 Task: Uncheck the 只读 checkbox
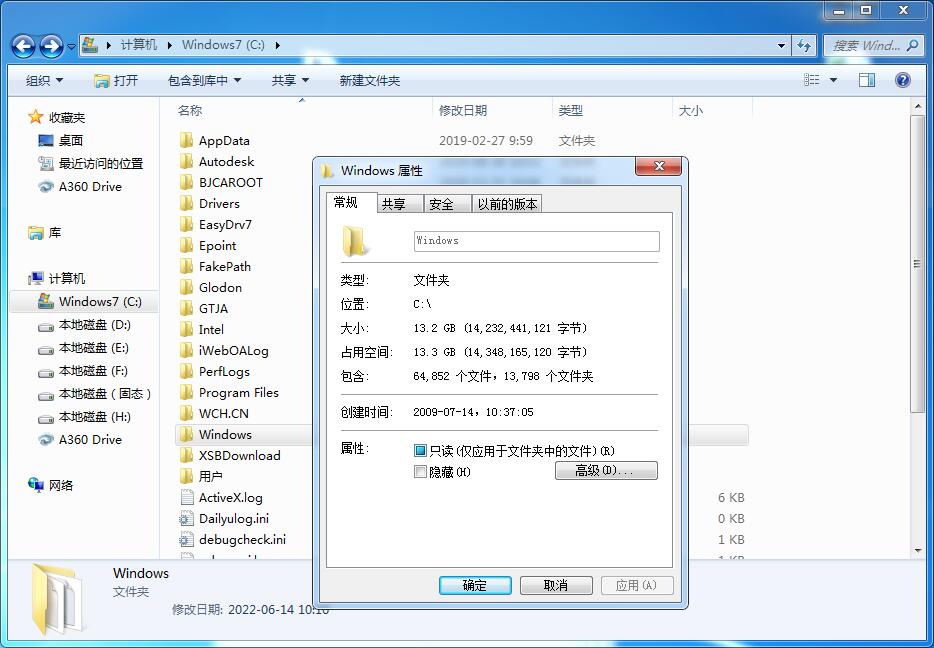pyautogui.click(x=422, y=450)
